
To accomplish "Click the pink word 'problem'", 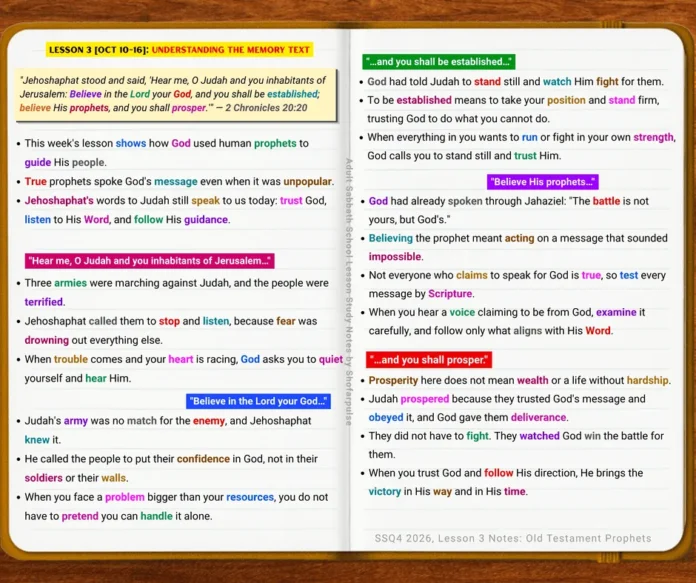I will (x=125, y=497).
